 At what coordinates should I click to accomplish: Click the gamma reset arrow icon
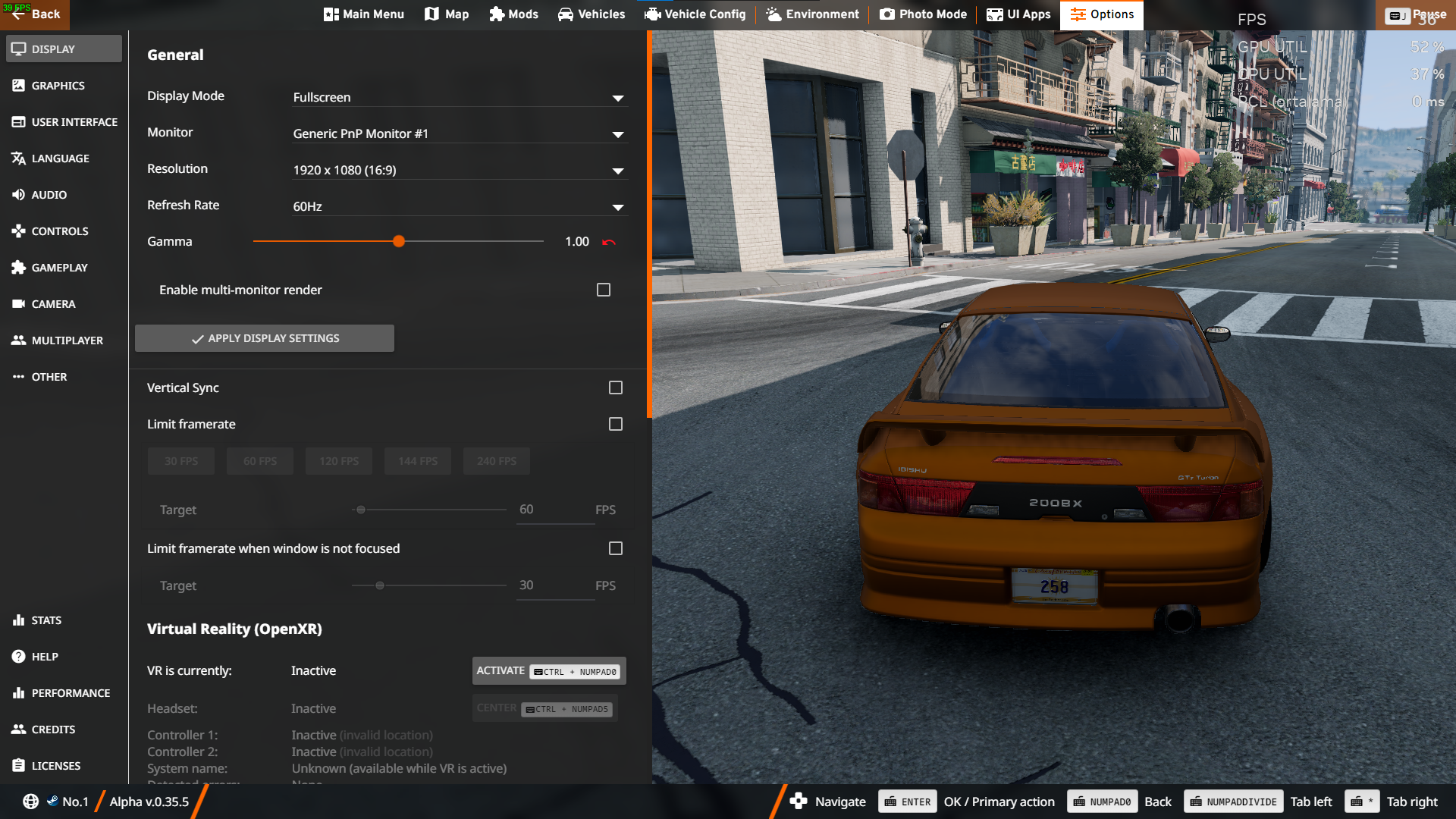click(609, 242)
